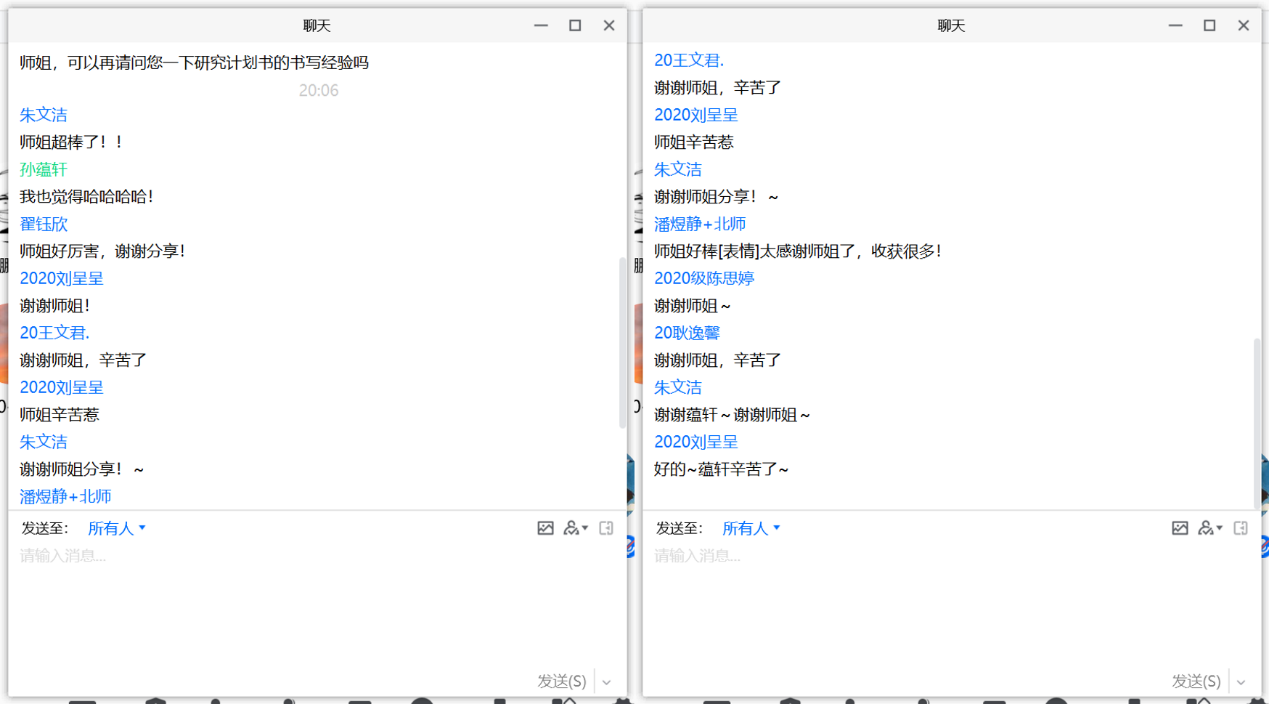The height and width of the screenshot is (704, 1269).
Task: Select message 谢谢师姐～ under 2020级陈思婷
Action: (x=693, y=306)
